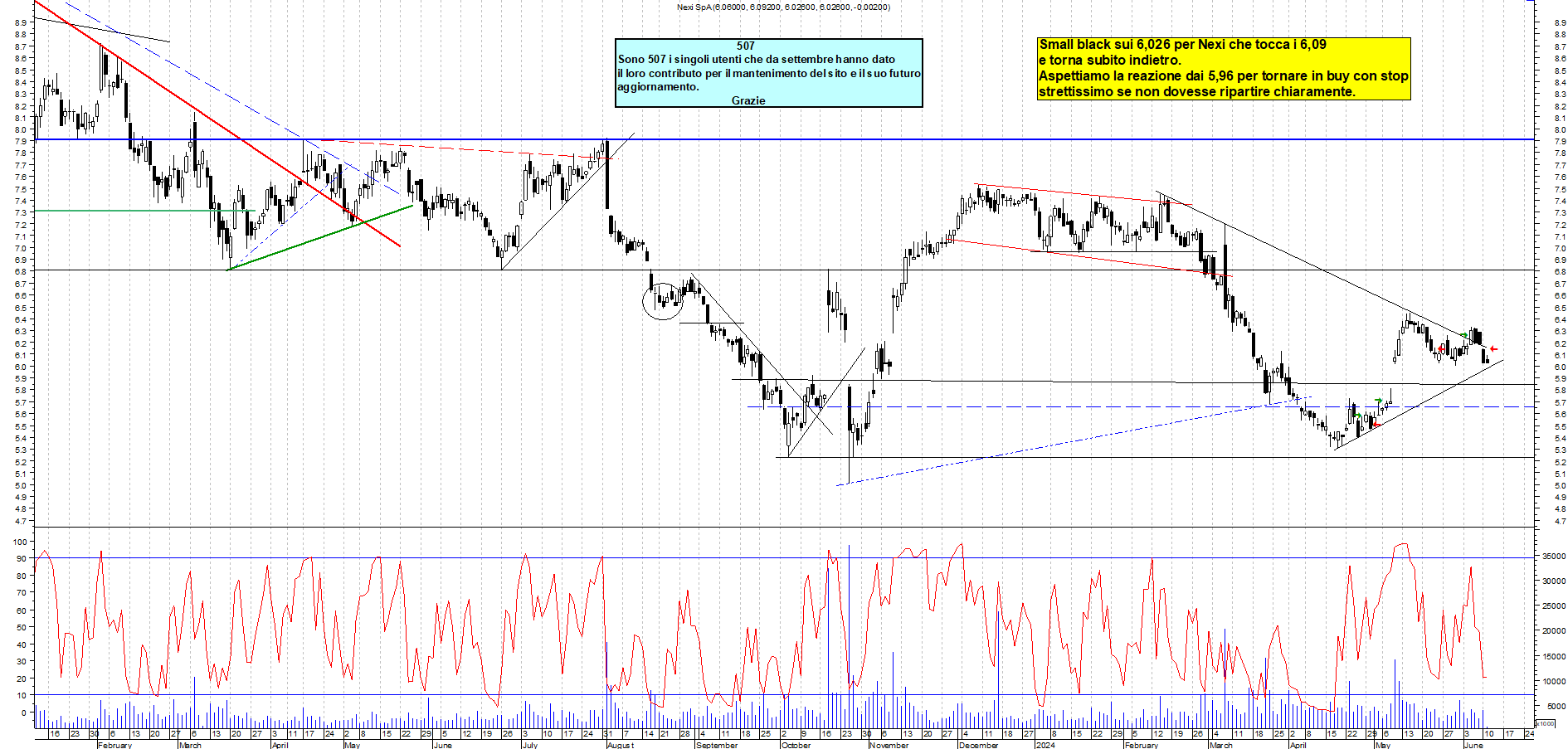Click the December label on the date axis
This screenshot has height=749, width=1568.
978,745
